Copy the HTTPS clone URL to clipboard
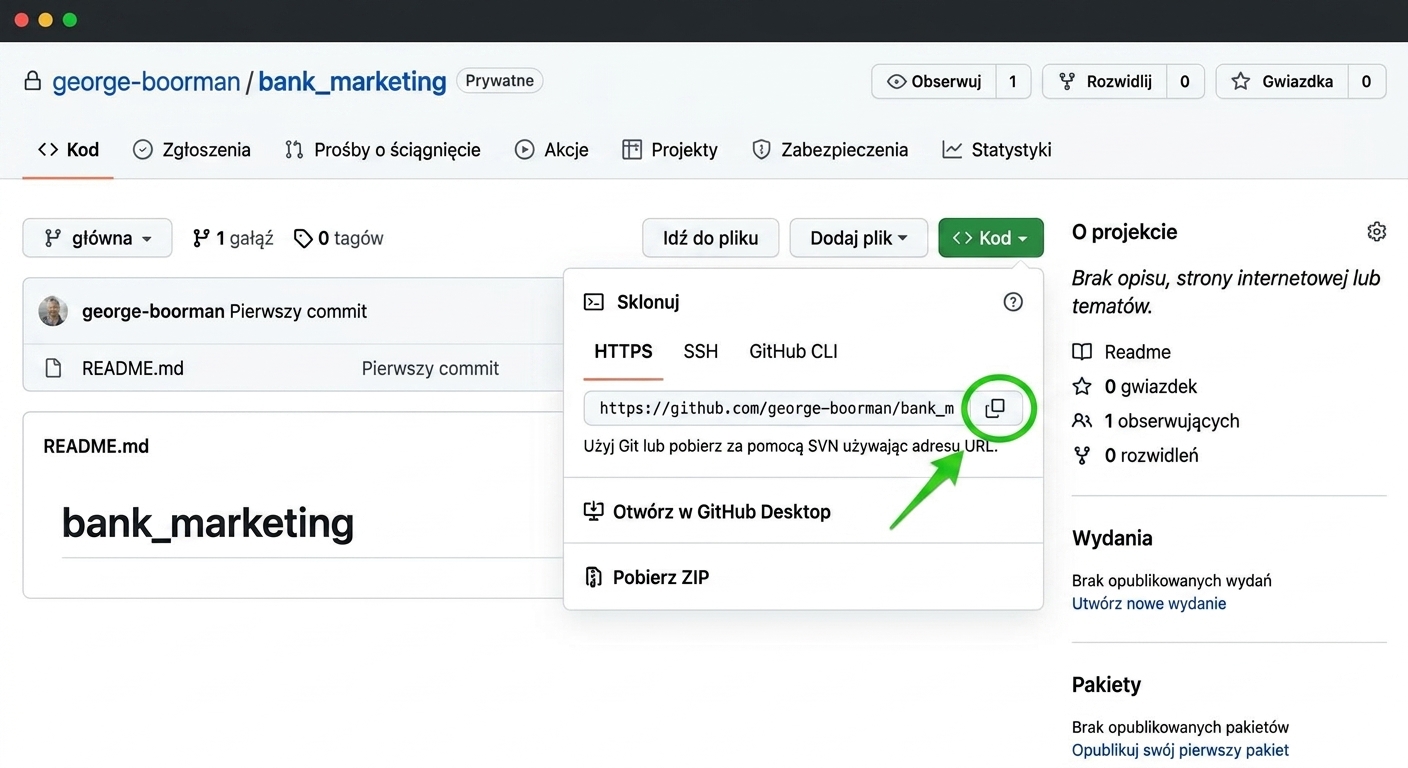The image size is (1408, 768). coord(995,408)
